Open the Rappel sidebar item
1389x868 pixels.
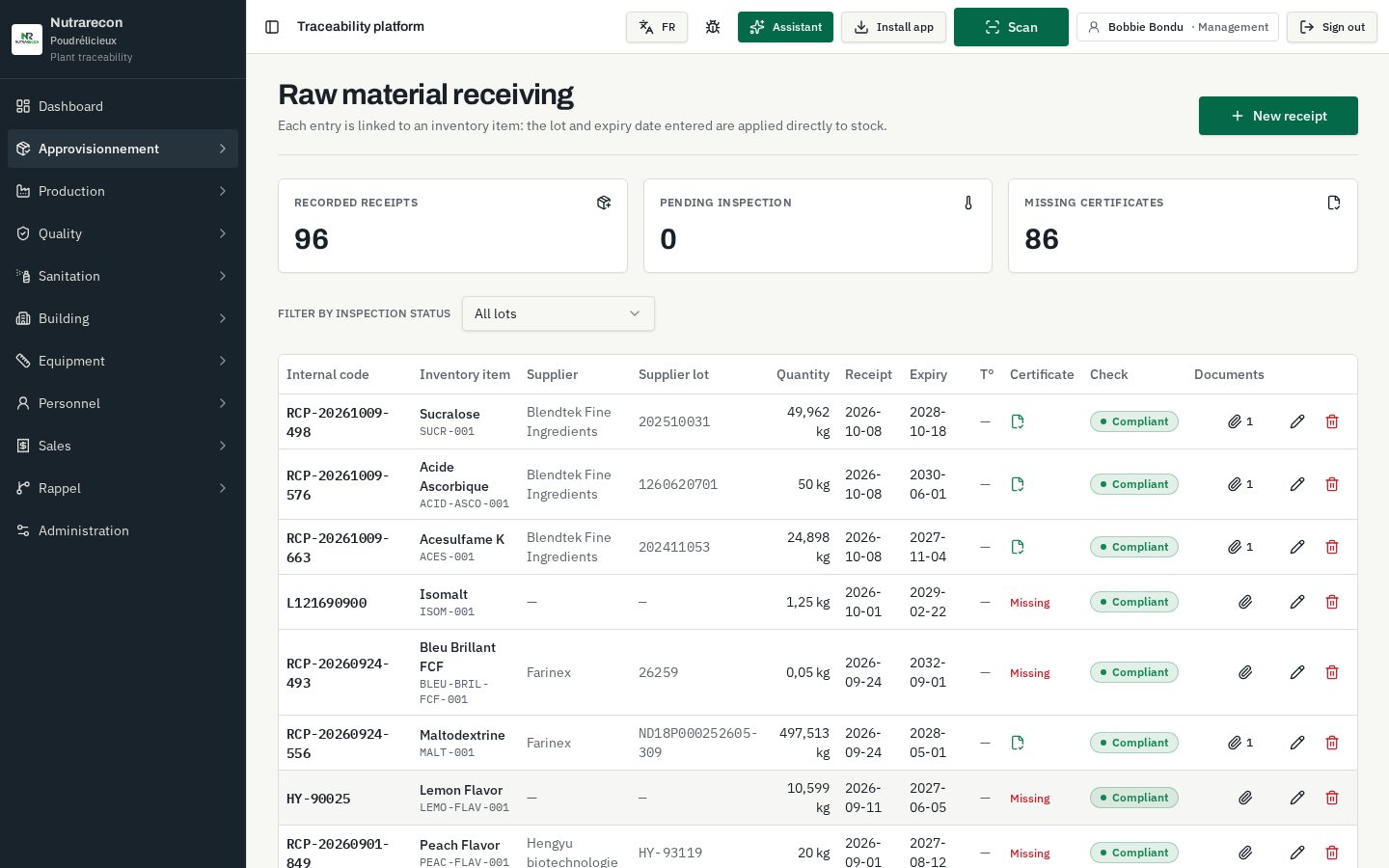pyautogui.click(x=123, y=488)
